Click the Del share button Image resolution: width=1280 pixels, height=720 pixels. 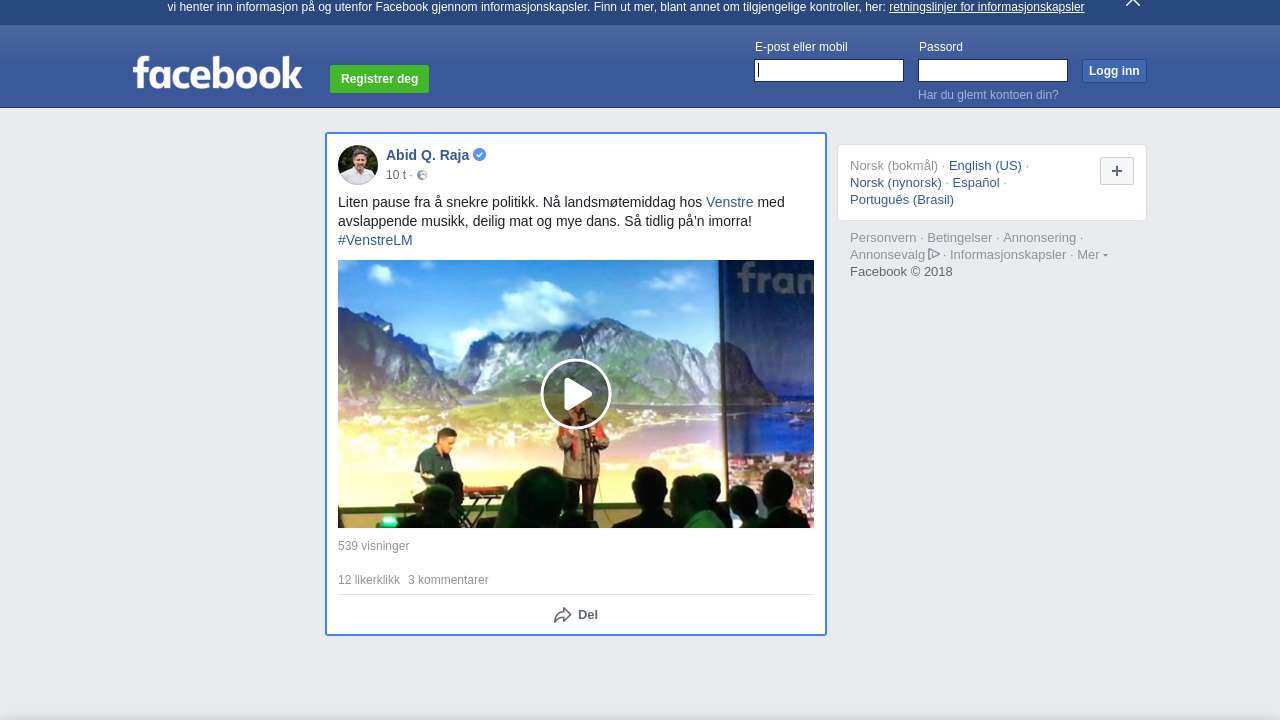click(x=576, y=615)
